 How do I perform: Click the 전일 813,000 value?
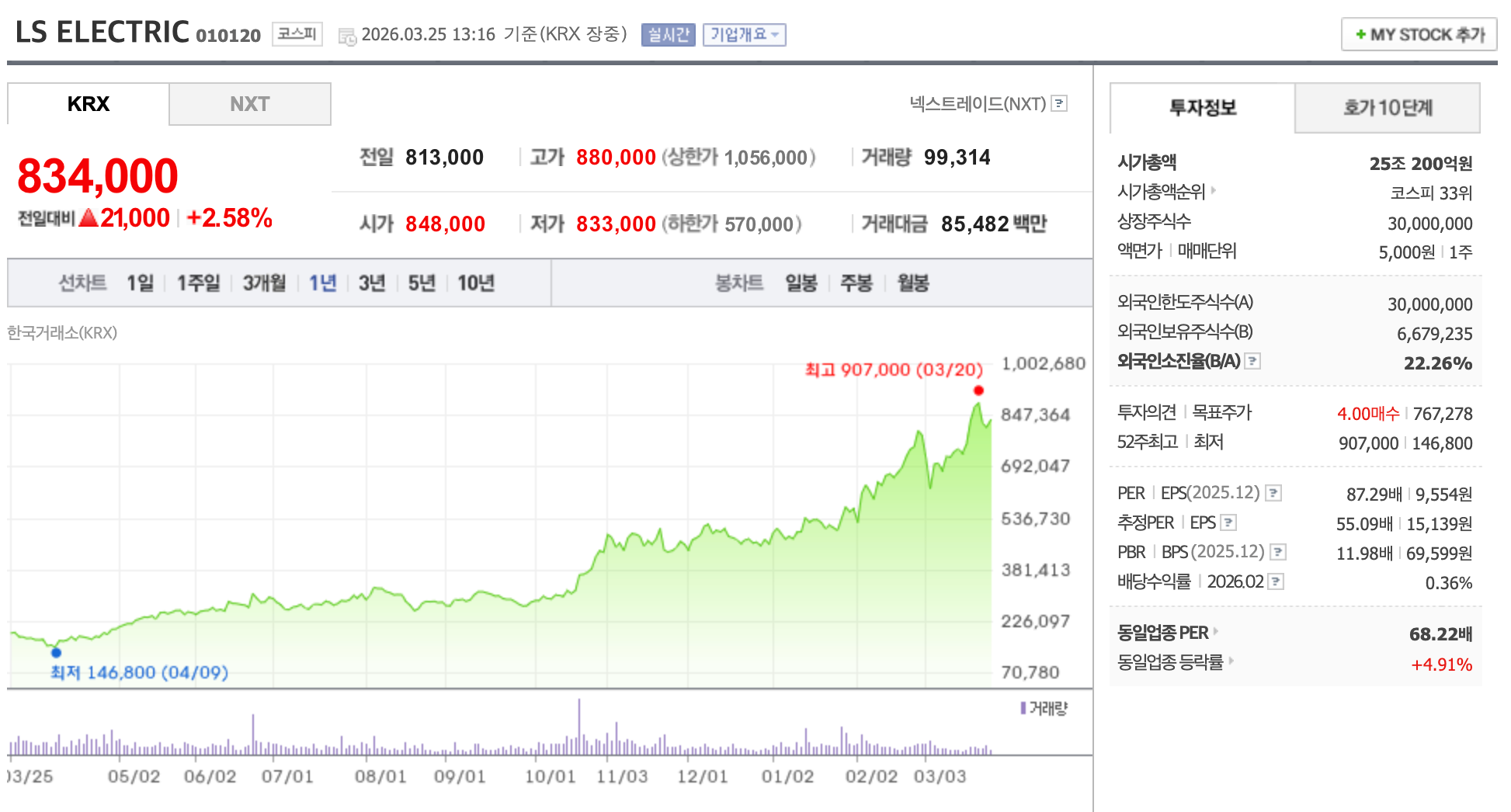[444, 158]
